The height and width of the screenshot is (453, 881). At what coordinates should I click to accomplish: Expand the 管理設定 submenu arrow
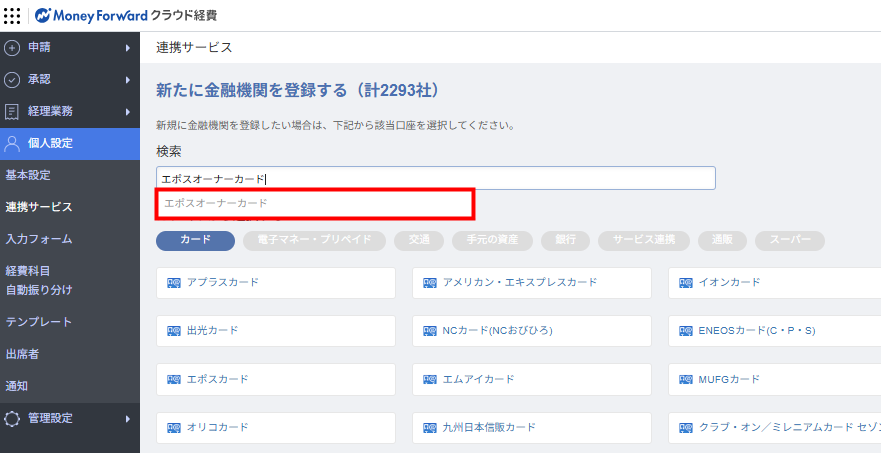click(x=128, y=419)
